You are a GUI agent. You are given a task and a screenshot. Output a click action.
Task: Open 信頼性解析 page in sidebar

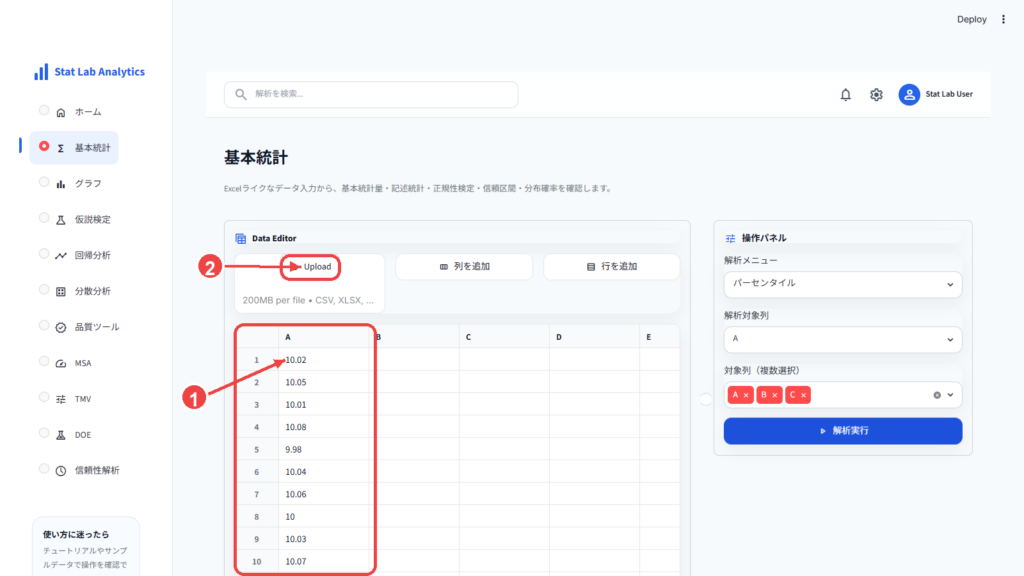pos(97,470)
